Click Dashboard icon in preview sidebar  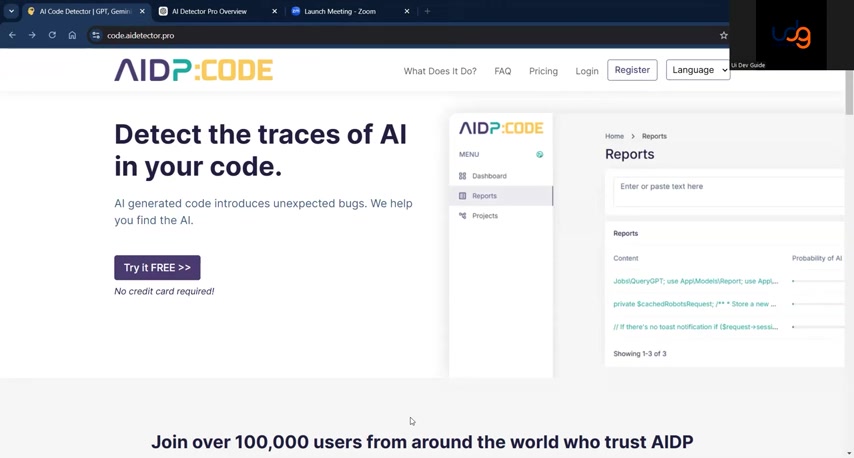[462, 176]
